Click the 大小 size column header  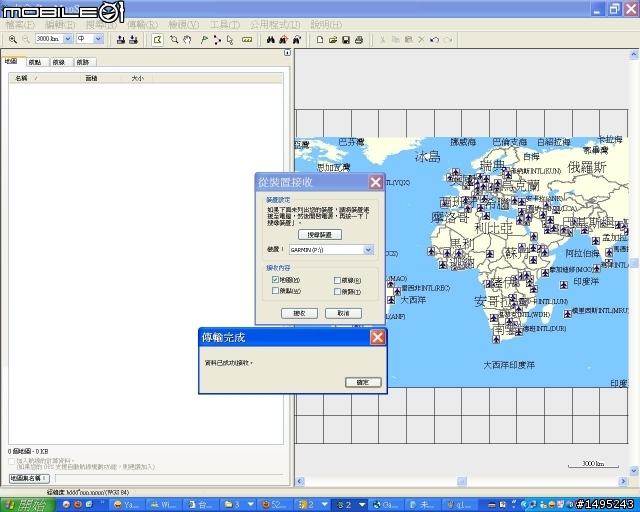[137, 78]
